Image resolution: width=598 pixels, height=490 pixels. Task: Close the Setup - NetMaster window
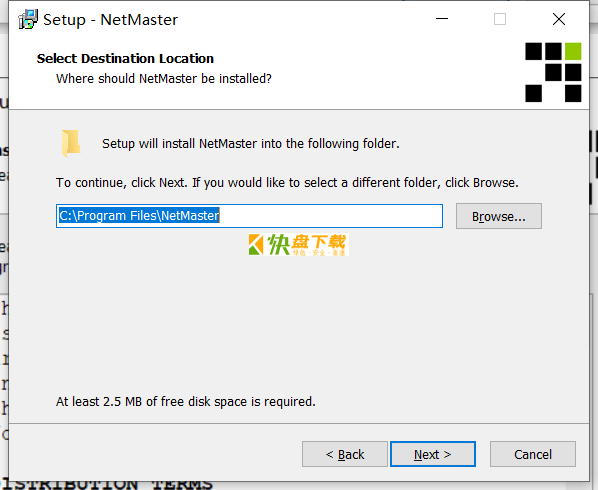[x=559, y=19]
